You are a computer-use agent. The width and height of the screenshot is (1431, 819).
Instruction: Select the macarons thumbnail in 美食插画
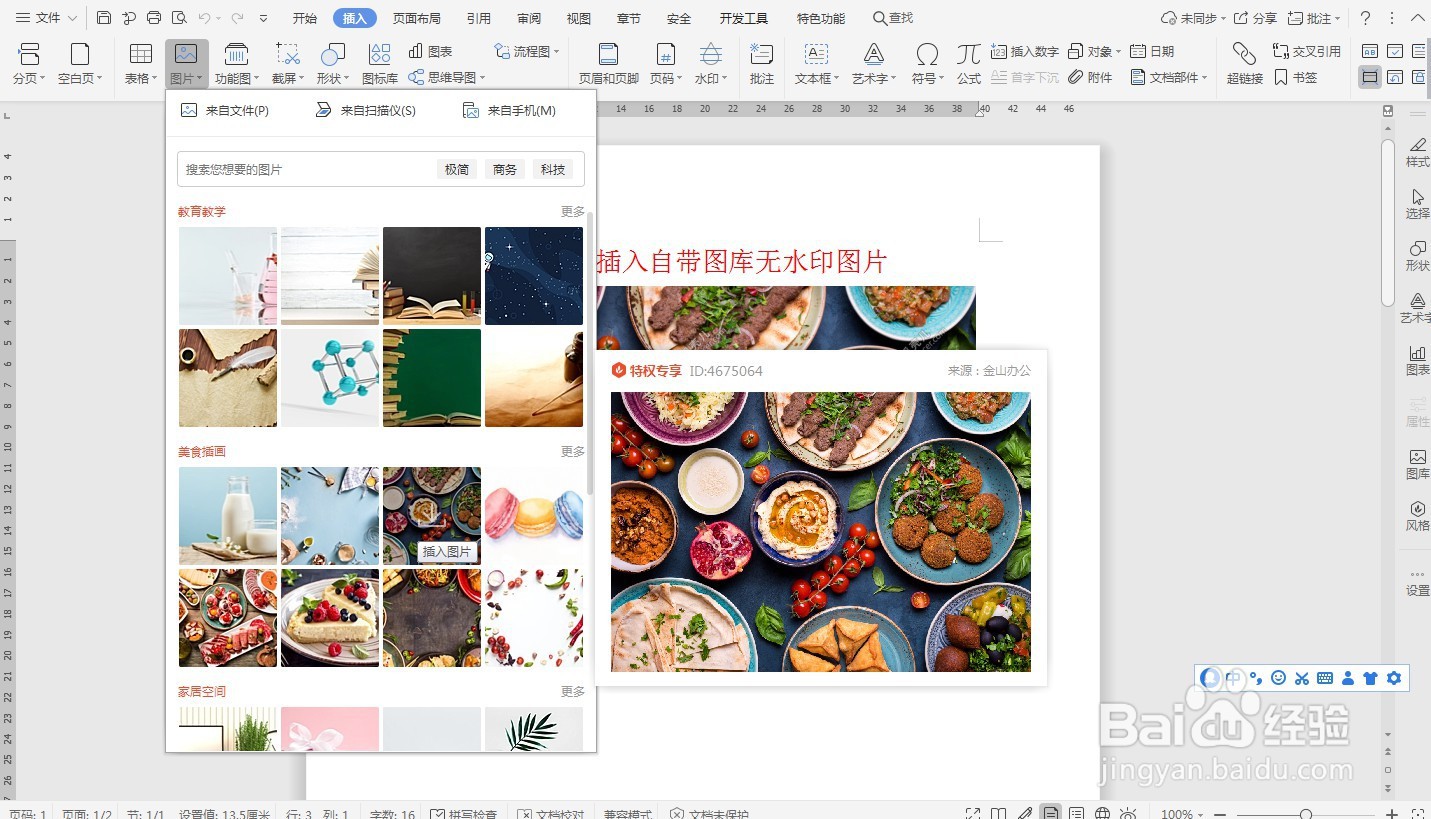(x=534, y=516)
